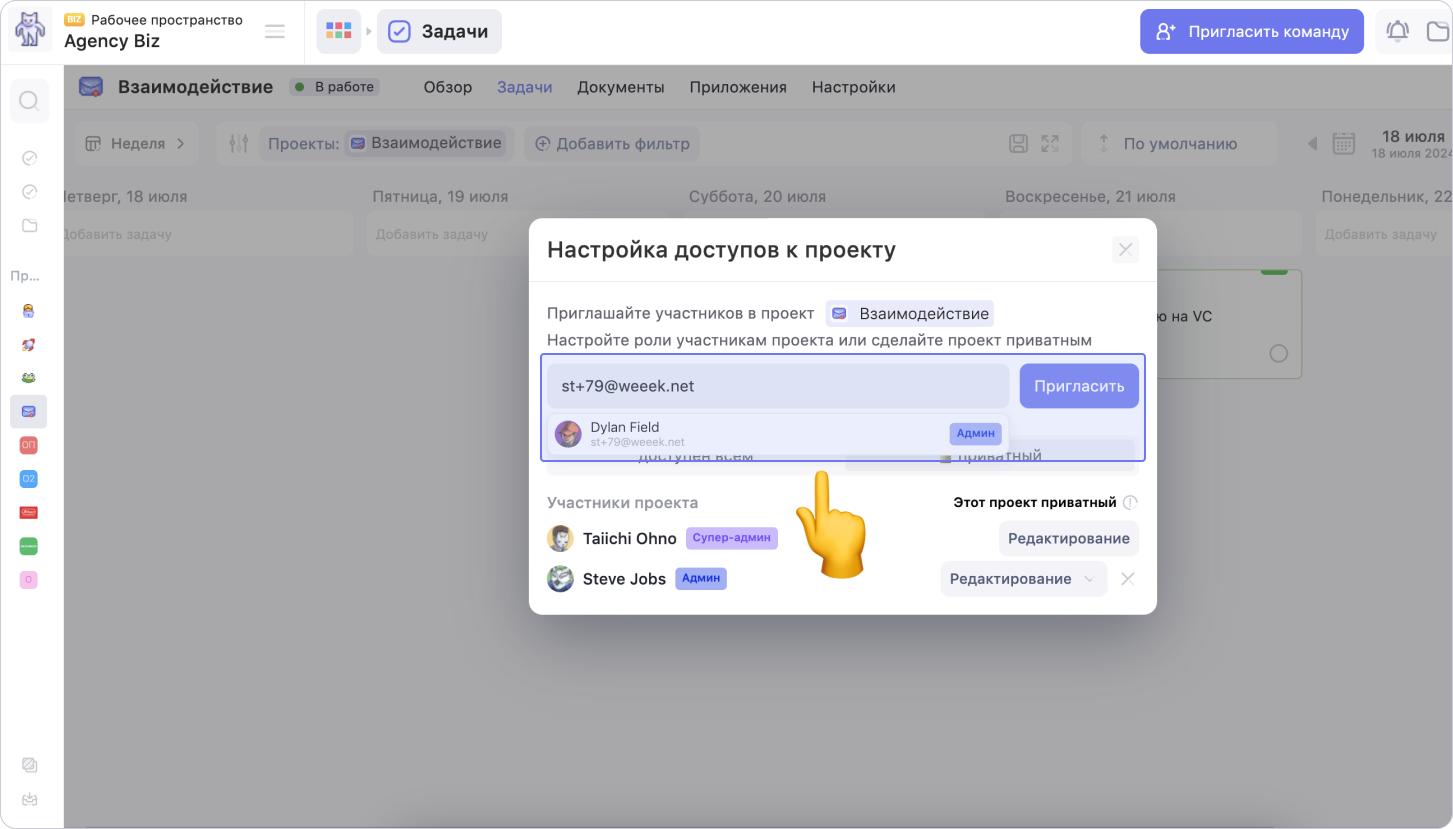This screenshot has width=1453, height=829.
Task: Expand the Неделя view selector
Action: (x=136, y=144)
